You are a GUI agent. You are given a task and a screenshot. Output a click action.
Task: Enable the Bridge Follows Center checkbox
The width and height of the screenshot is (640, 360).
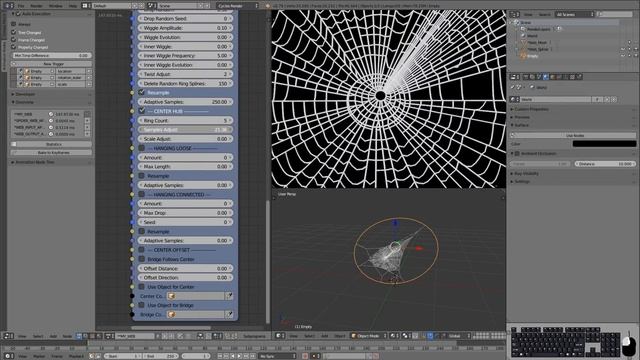pos(142,259)
